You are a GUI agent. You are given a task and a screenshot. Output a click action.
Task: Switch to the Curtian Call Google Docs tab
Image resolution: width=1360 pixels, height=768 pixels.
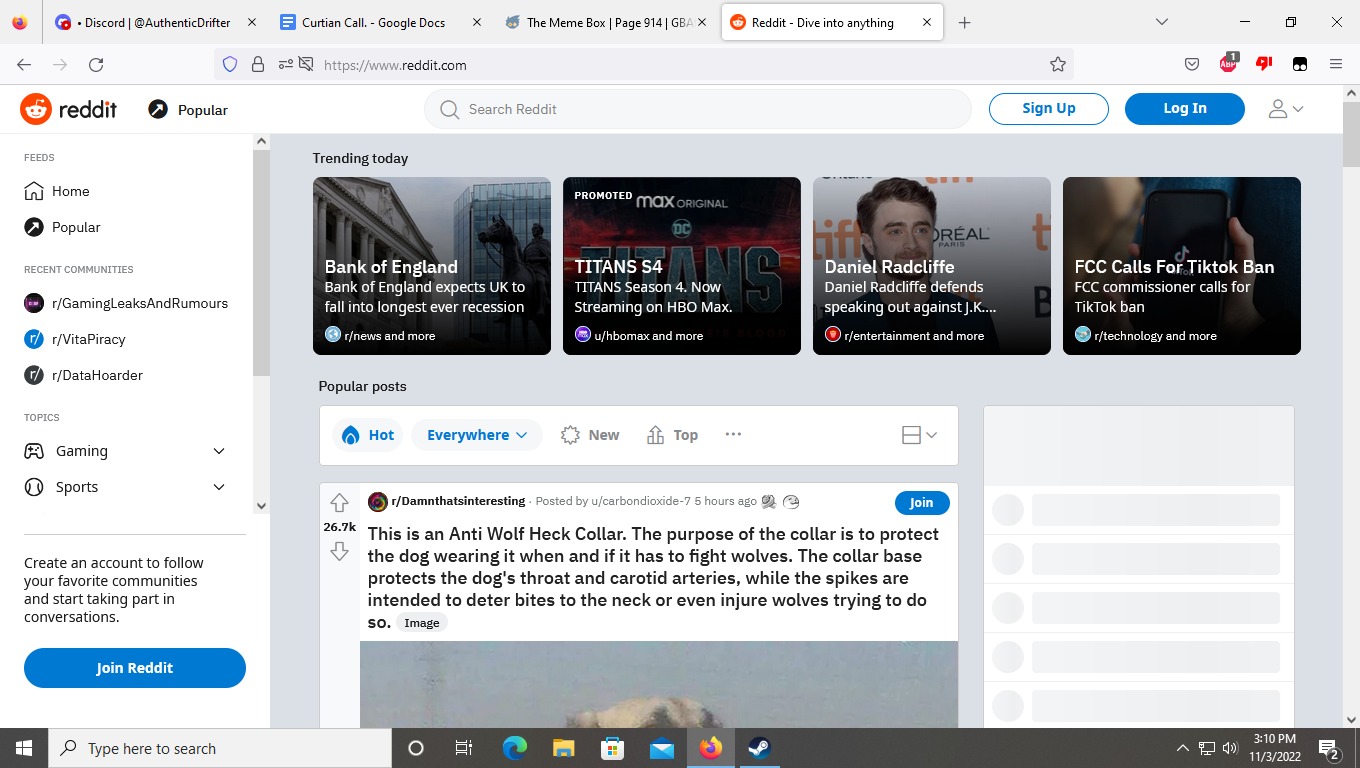click(380, 22)
